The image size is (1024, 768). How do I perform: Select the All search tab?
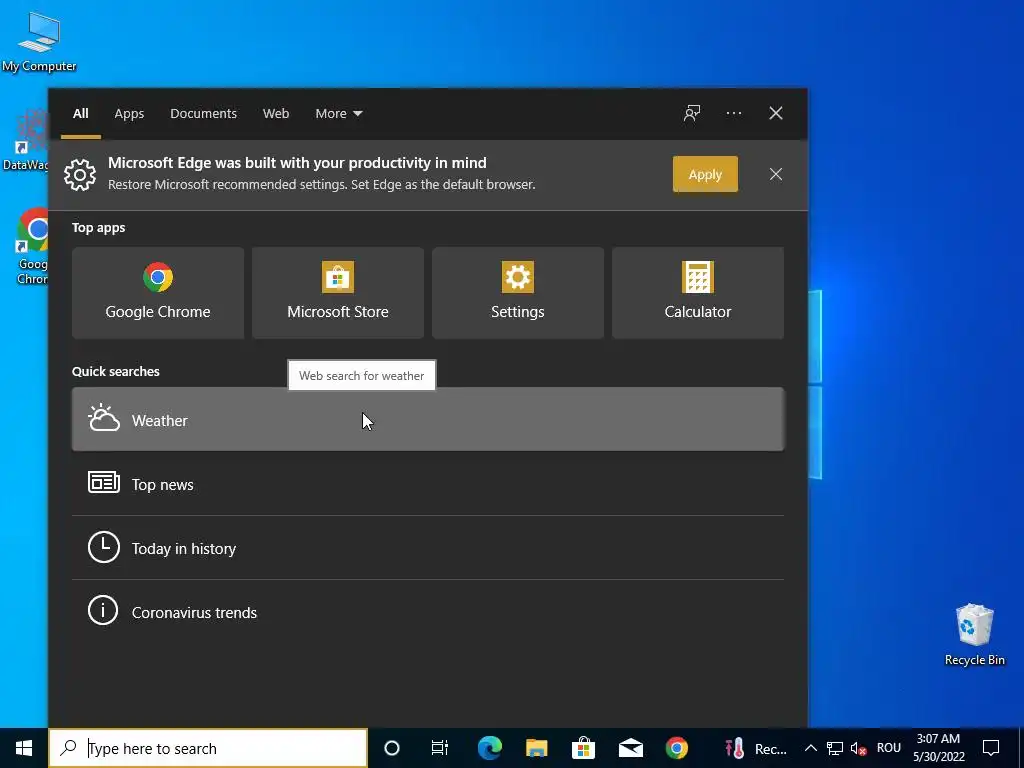coord(81,114)
